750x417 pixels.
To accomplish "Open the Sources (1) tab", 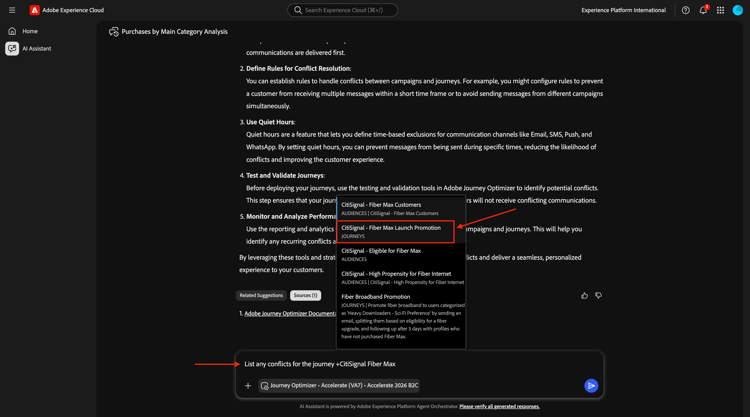I will (x=305, y=296).
